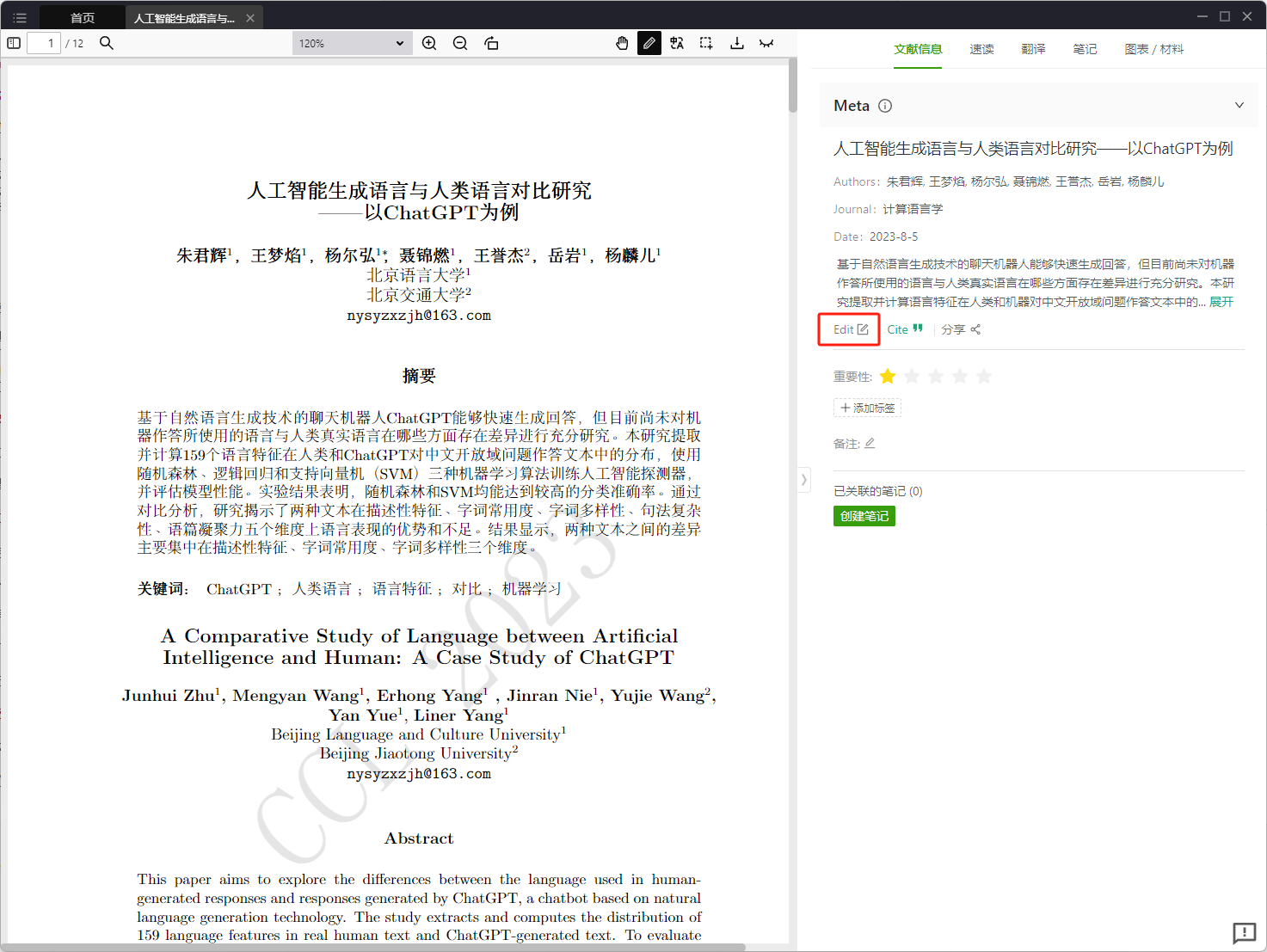Switch to the 笔记 tab

pyautogui.click(x=1085, y=49)
